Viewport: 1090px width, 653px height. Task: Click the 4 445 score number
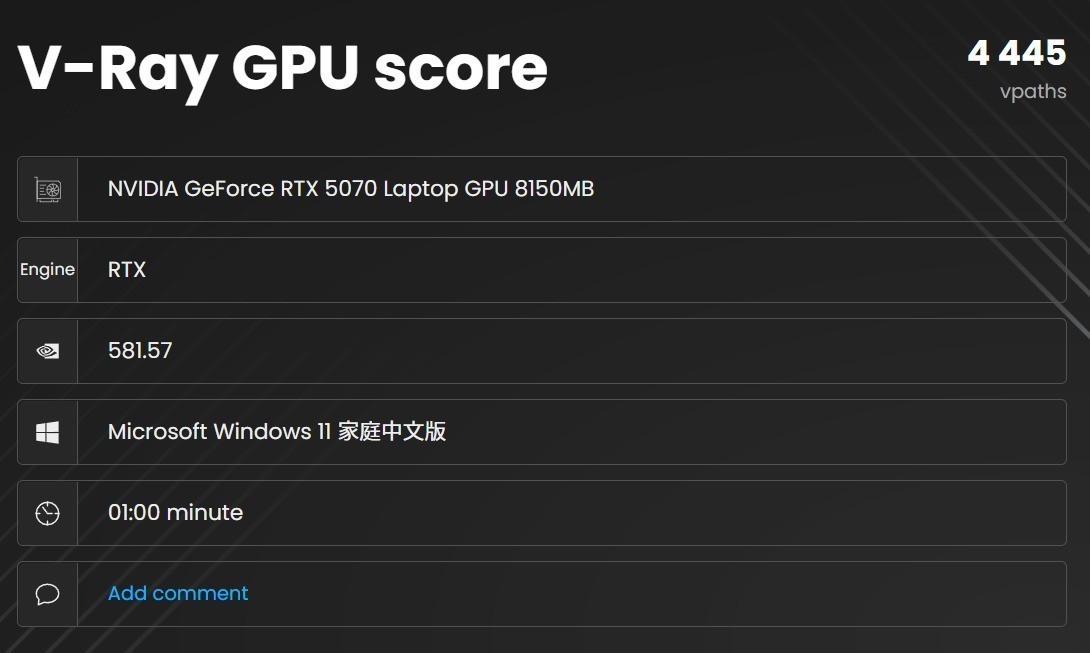pos(1016,53)
